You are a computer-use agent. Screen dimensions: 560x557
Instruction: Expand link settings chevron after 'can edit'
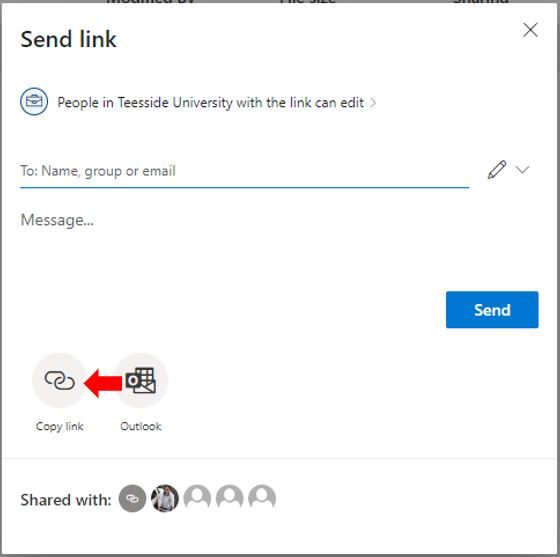tap(373, 103)
